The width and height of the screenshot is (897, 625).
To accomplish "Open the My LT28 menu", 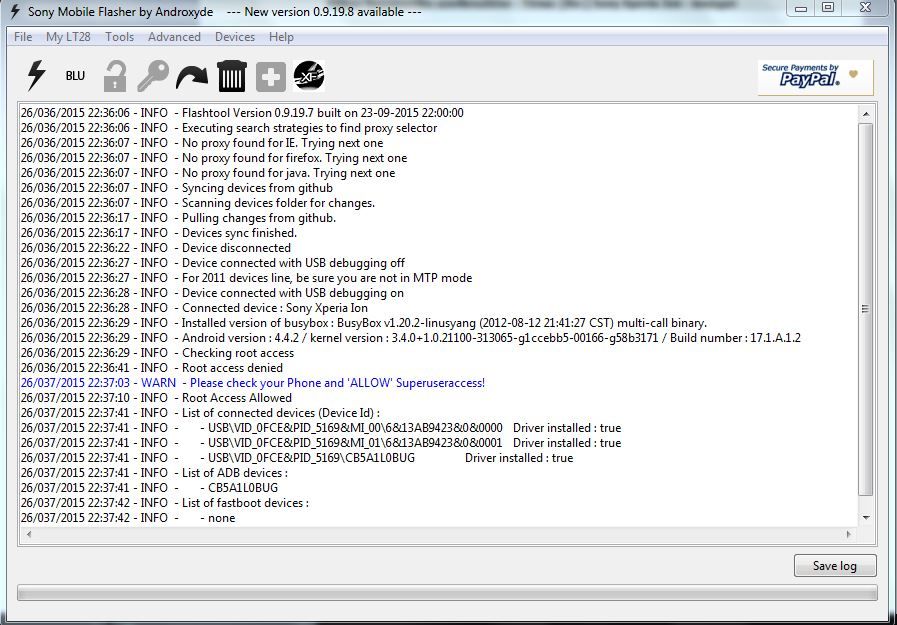I will tap(68, 37).
